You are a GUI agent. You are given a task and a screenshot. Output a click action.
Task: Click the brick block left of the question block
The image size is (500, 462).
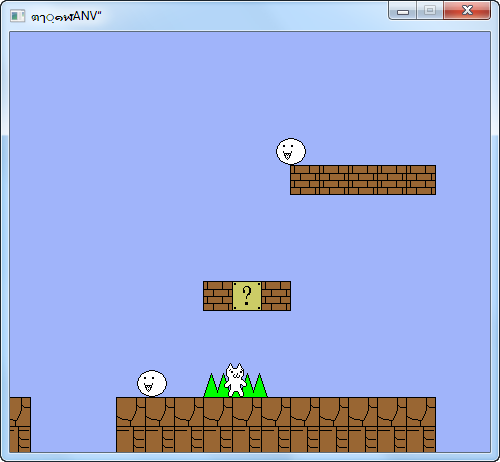(x=218, y=296)
